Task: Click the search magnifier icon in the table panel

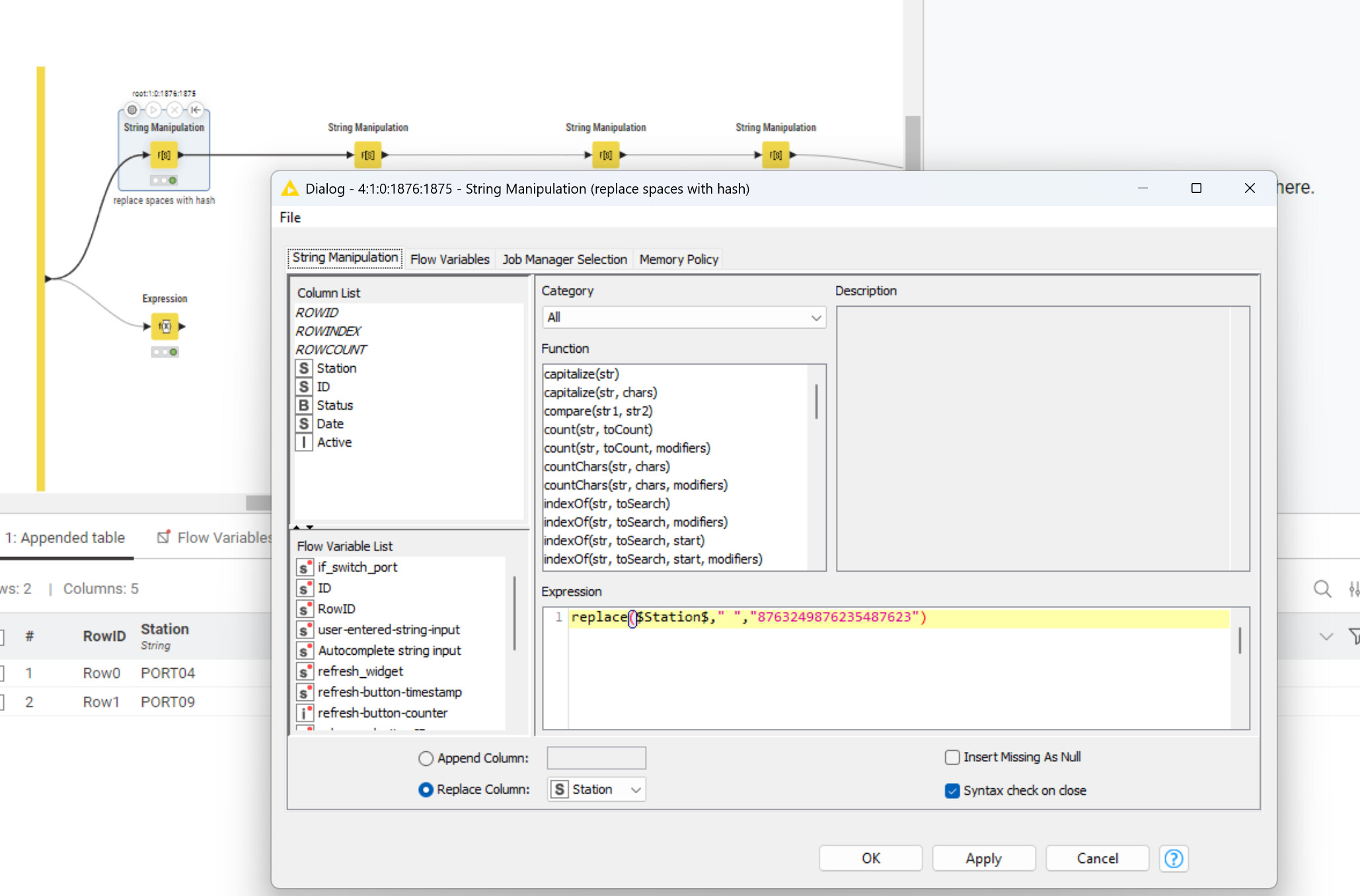Action: [1322, 589]
